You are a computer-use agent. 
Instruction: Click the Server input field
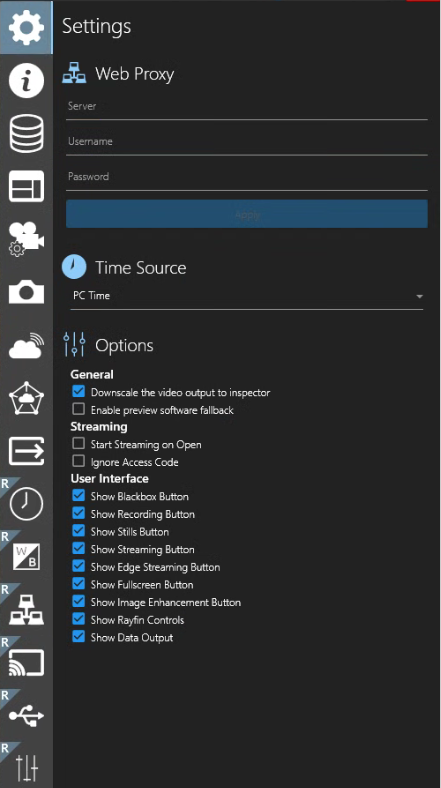[x=247, y=107]
